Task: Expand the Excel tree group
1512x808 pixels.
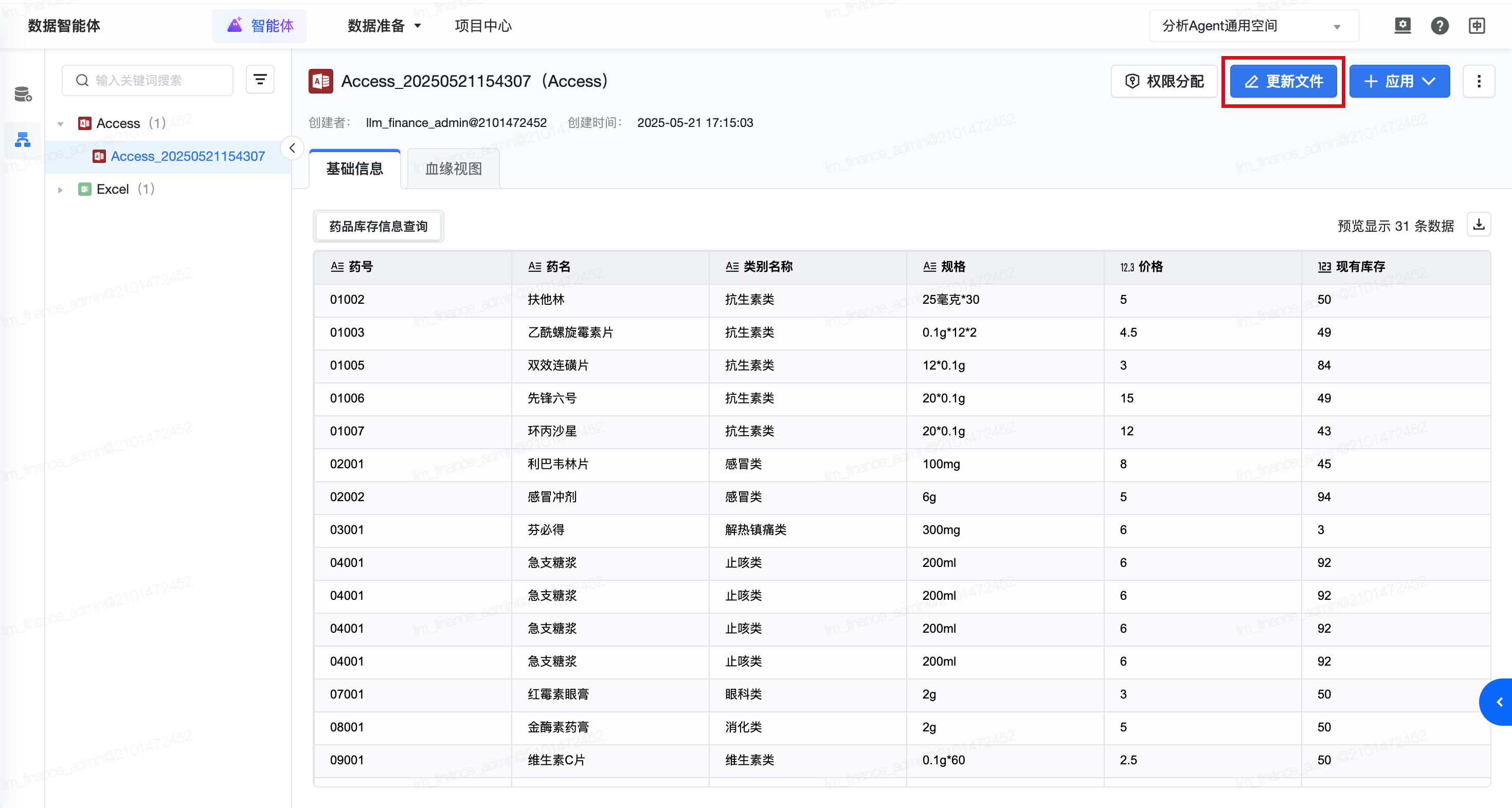Action: point(61,190)
